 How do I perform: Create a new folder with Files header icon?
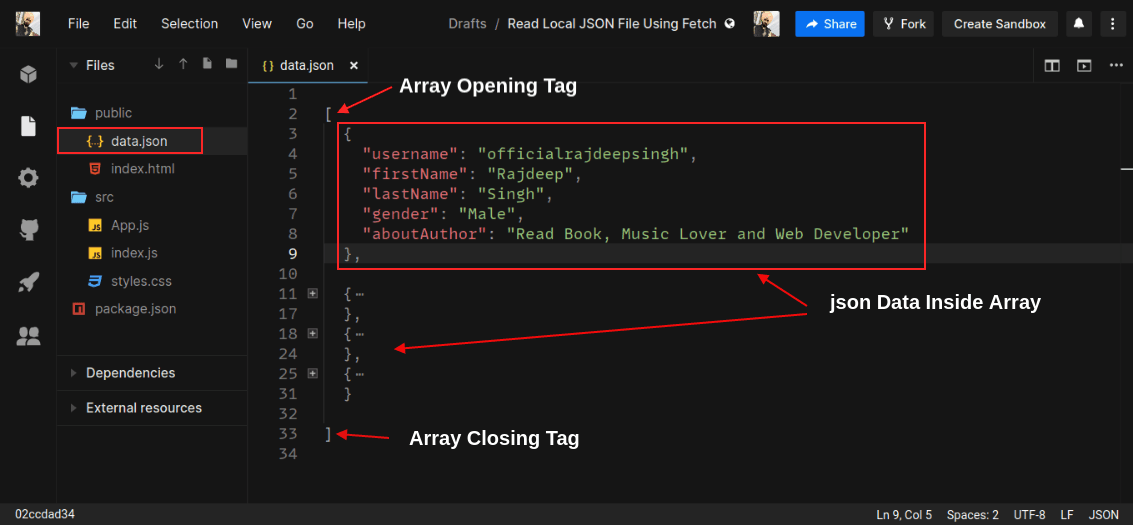231,64
